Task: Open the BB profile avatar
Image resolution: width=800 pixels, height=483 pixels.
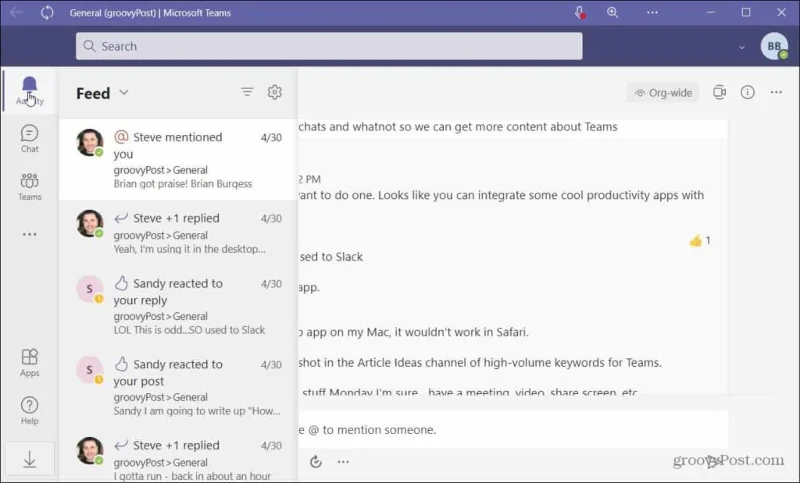Action: click(x=774, y=46)
